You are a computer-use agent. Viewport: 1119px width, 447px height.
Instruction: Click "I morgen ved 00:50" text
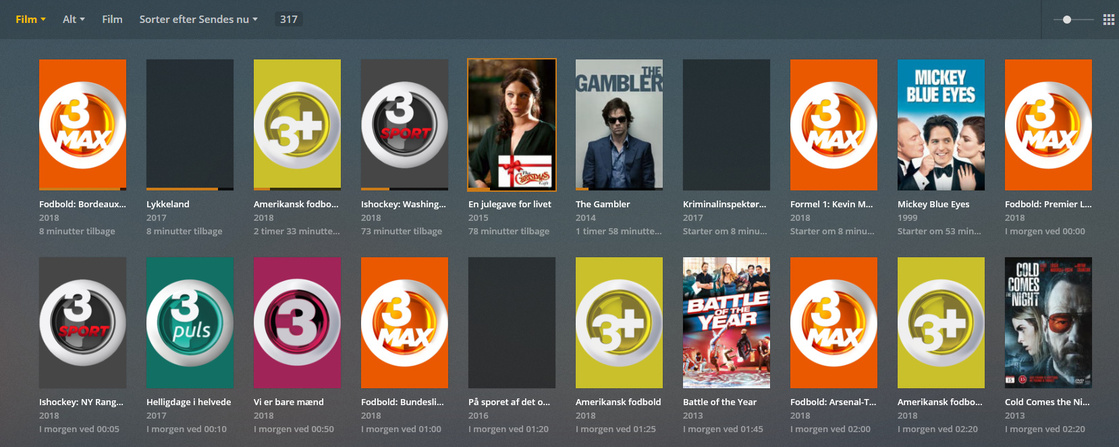295,429
